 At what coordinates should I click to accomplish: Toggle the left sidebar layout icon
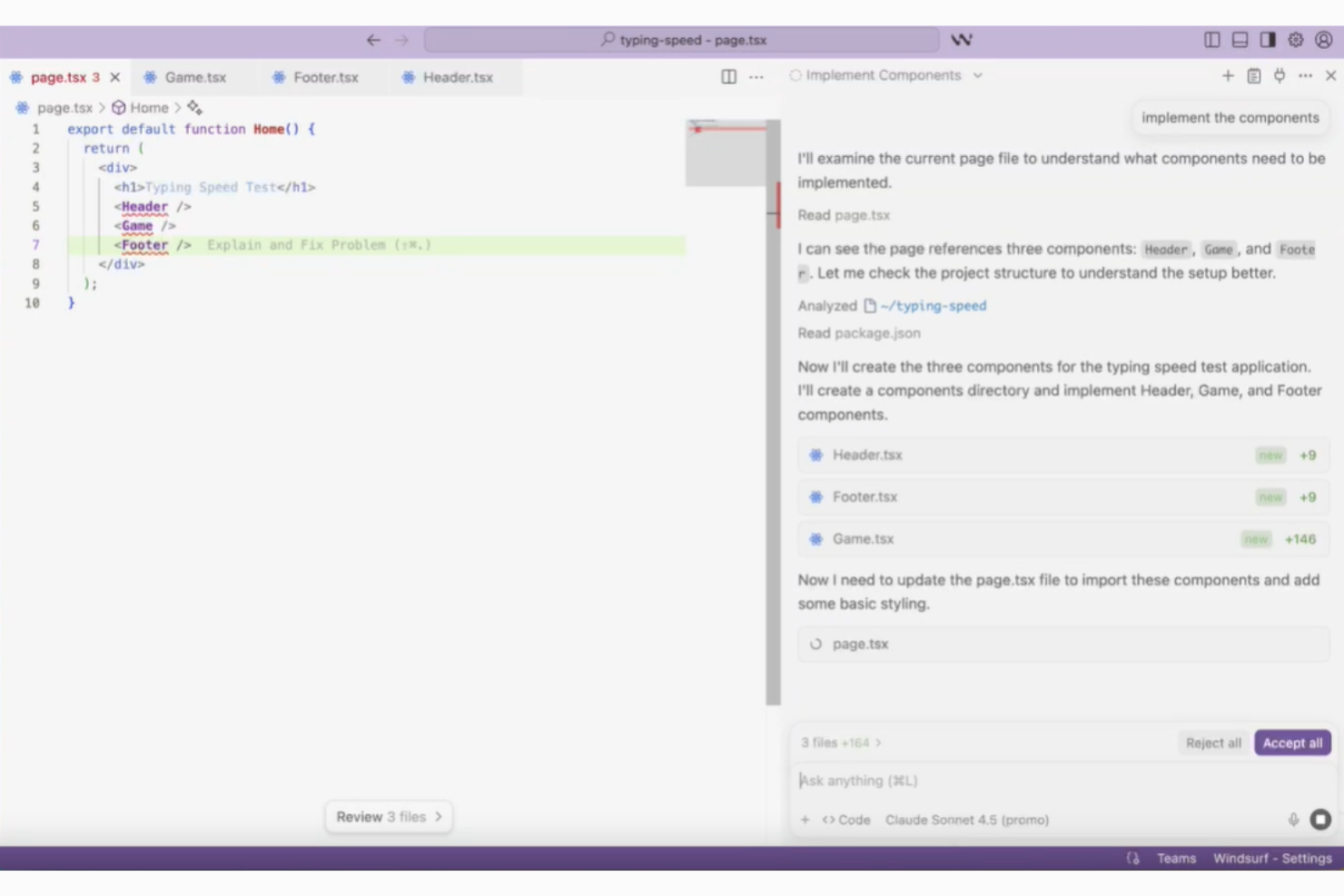click(x=1212, y=40)
